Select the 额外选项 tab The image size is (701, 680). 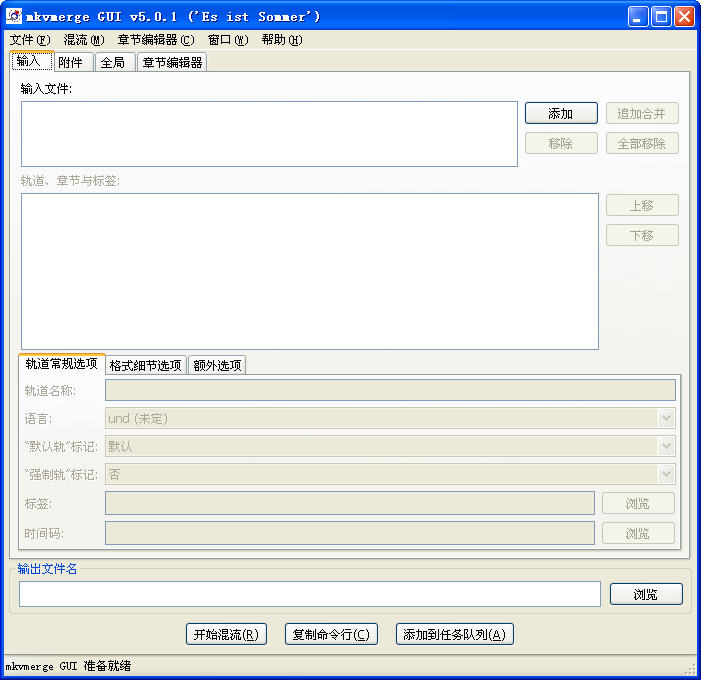click(x=217, y=365)
